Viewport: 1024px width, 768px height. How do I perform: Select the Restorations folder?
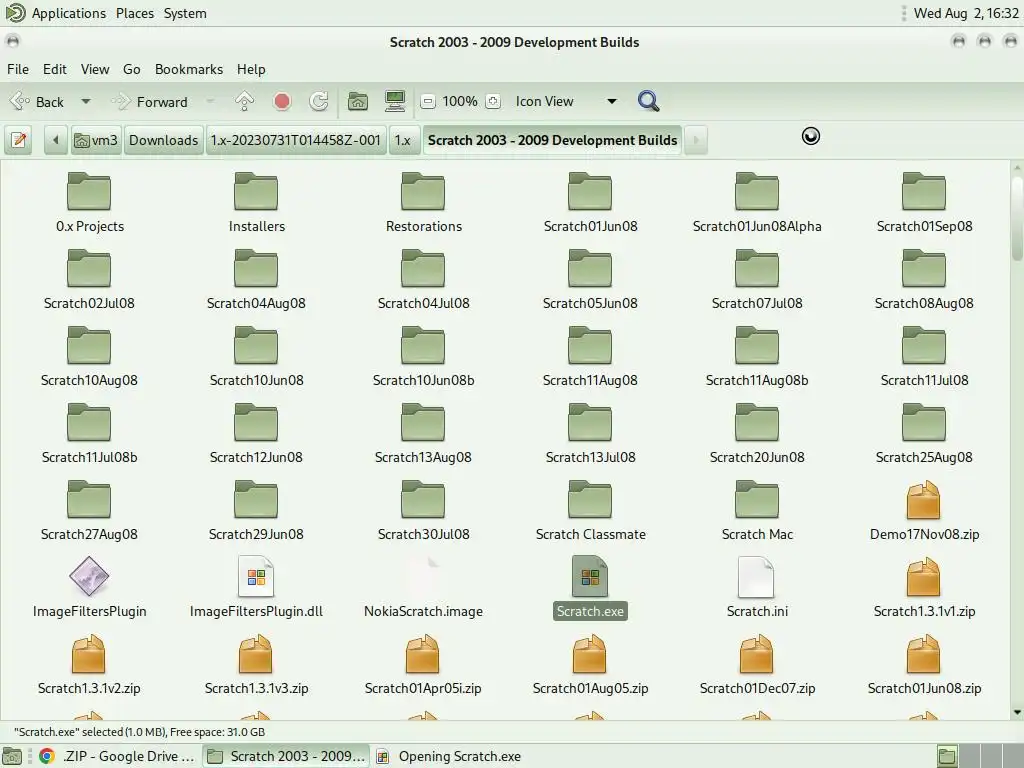pyautogui.click(x=423, y=203)
